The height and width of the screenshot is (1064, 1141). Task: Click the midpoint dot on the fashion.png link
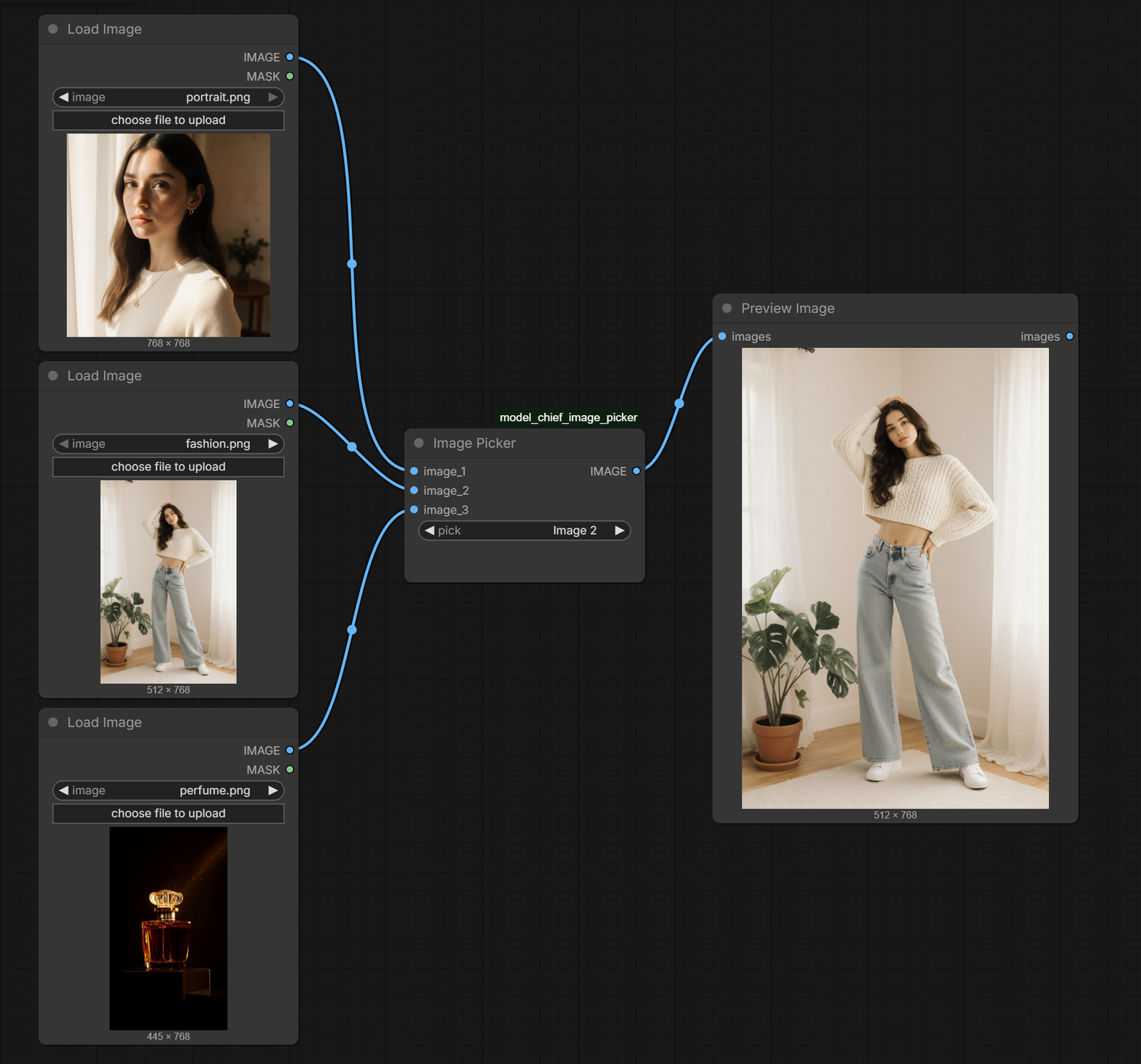(352, 447)
